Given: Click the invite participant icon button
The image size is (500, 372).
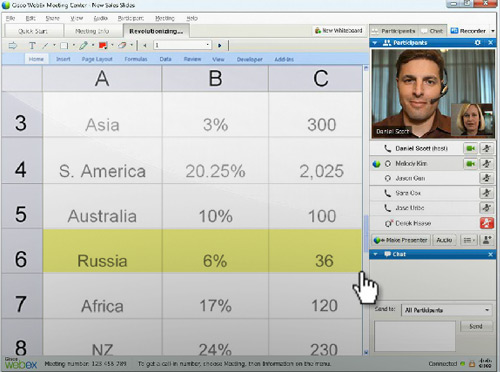Looking at the screenshot, I should (x=487, y=240).
